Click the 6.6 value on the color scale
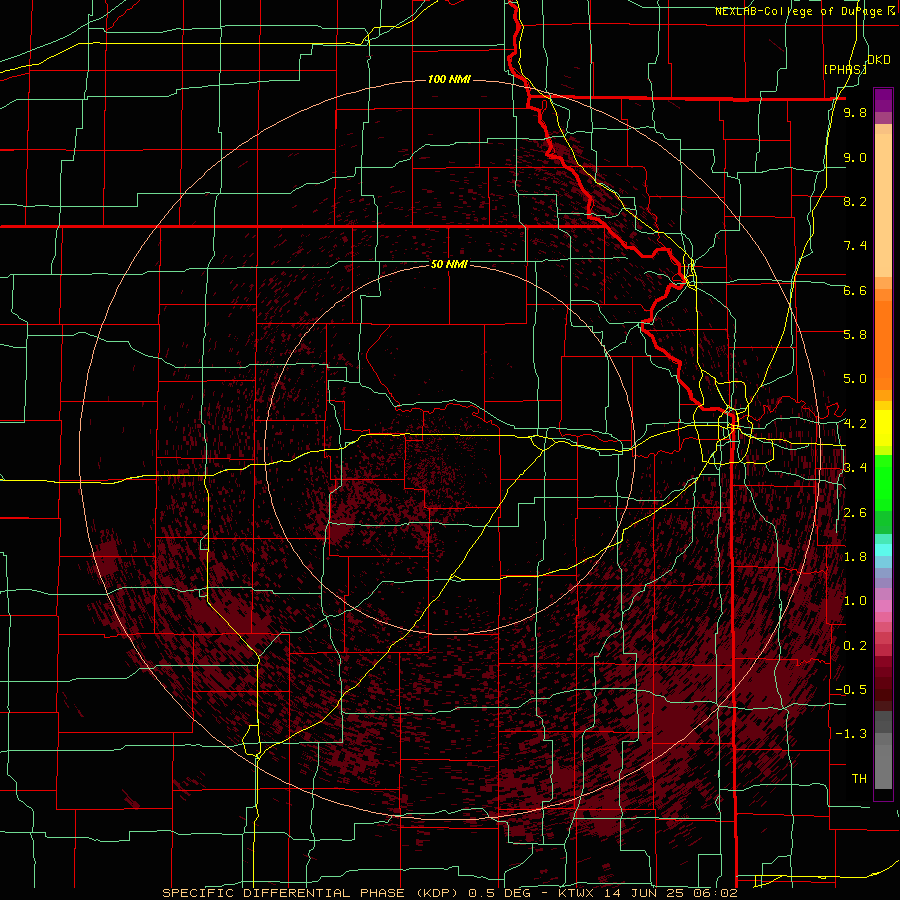This screenshot has height=900, width=900. click(x=855, y=290)
